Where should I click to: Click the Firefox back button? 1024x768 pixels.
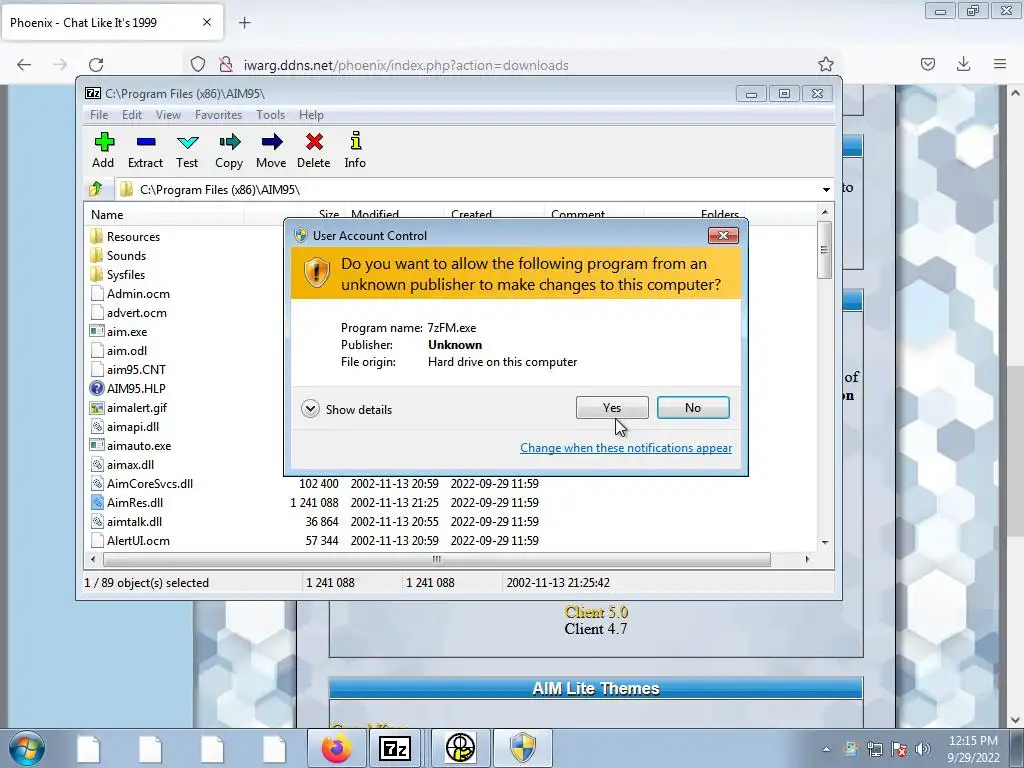click(24, 65)
